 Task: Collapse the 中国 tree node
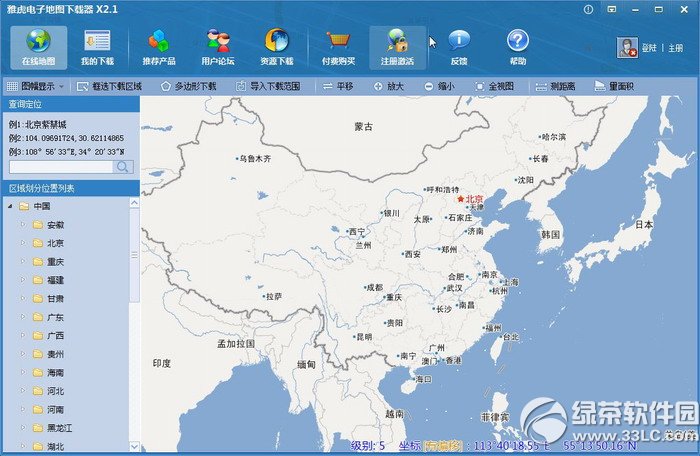tap(10, 206)
